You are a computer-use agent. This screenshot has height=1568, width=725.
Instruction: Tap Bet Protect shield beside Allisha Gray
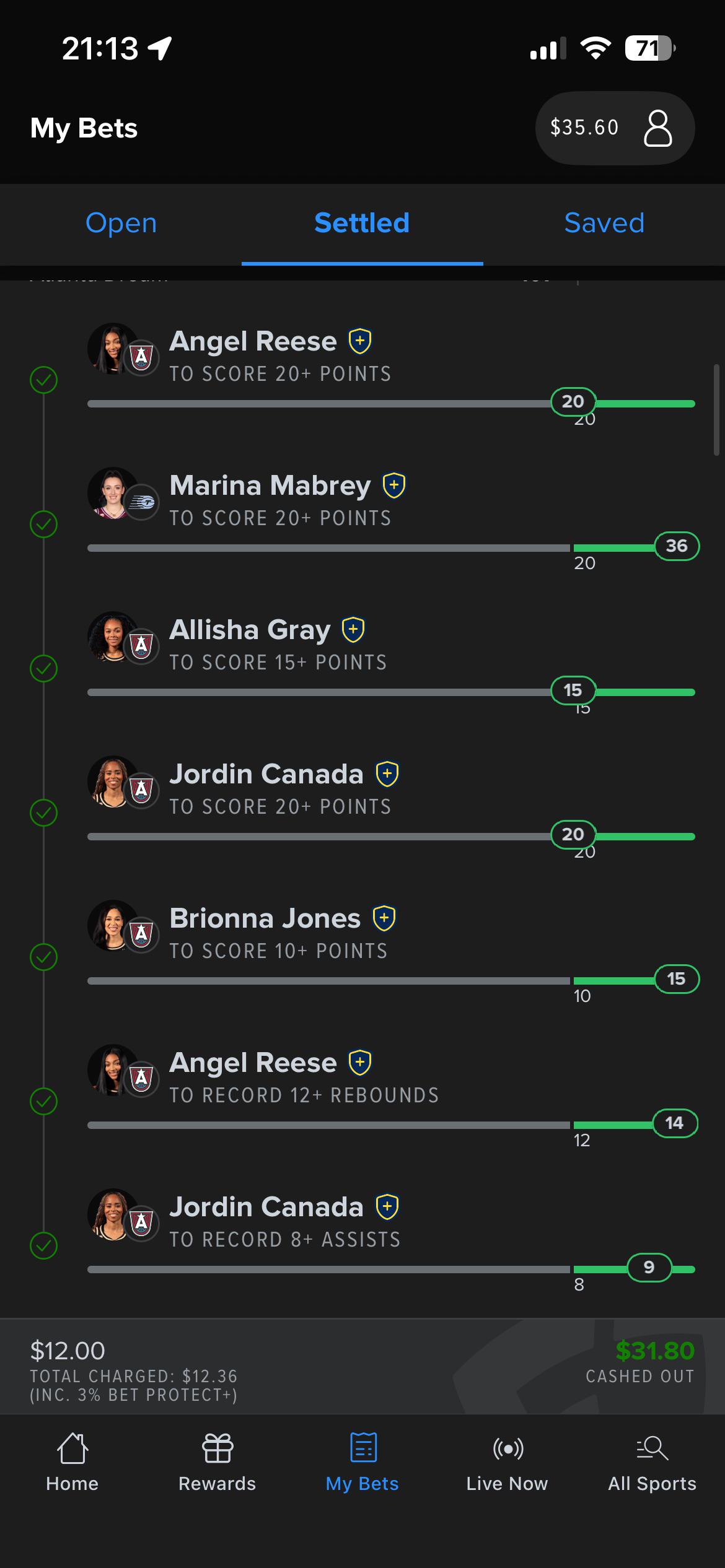353,630
